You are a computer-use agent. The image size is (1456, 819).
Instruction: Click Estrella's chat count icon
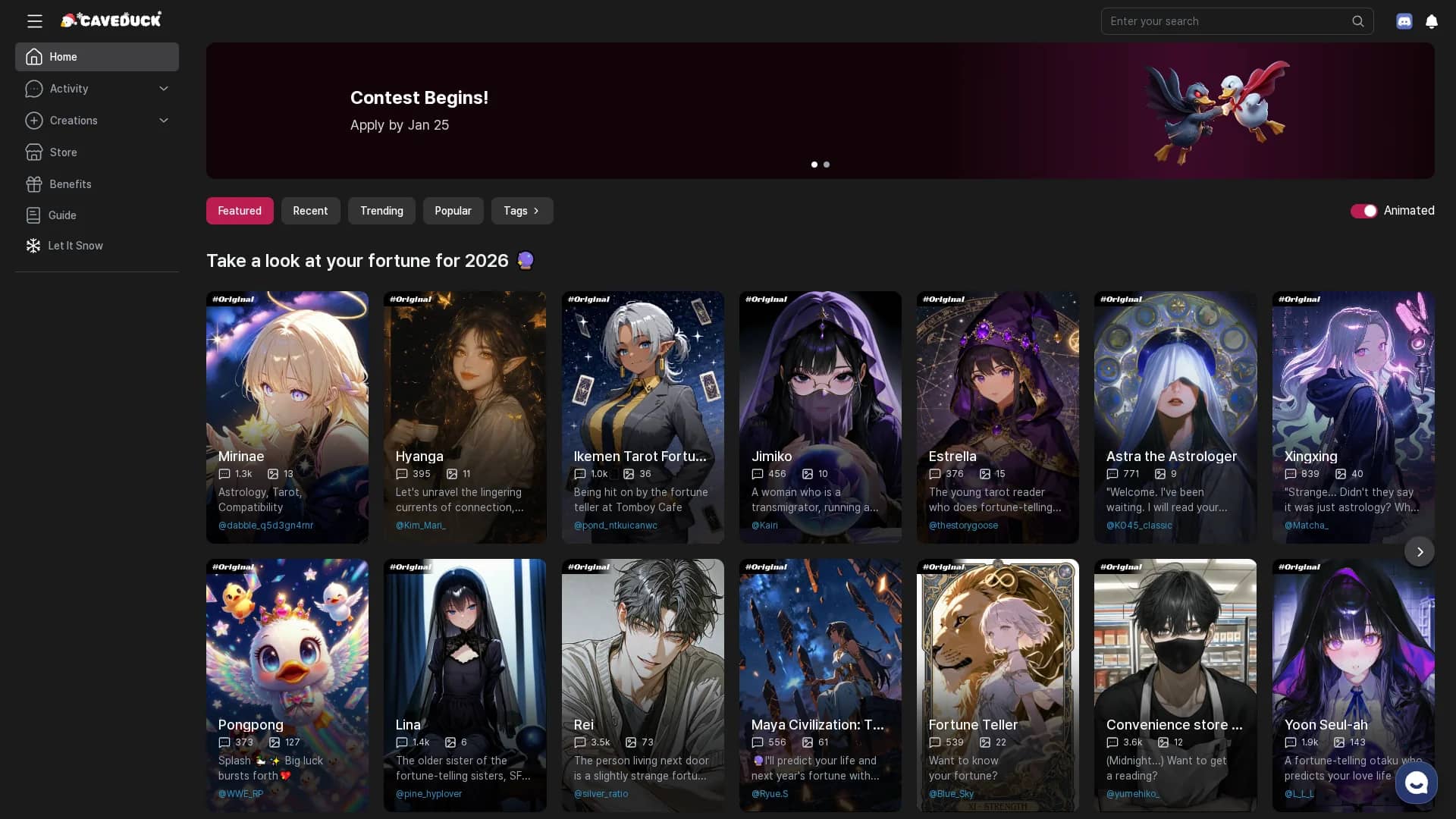point(935,474)
